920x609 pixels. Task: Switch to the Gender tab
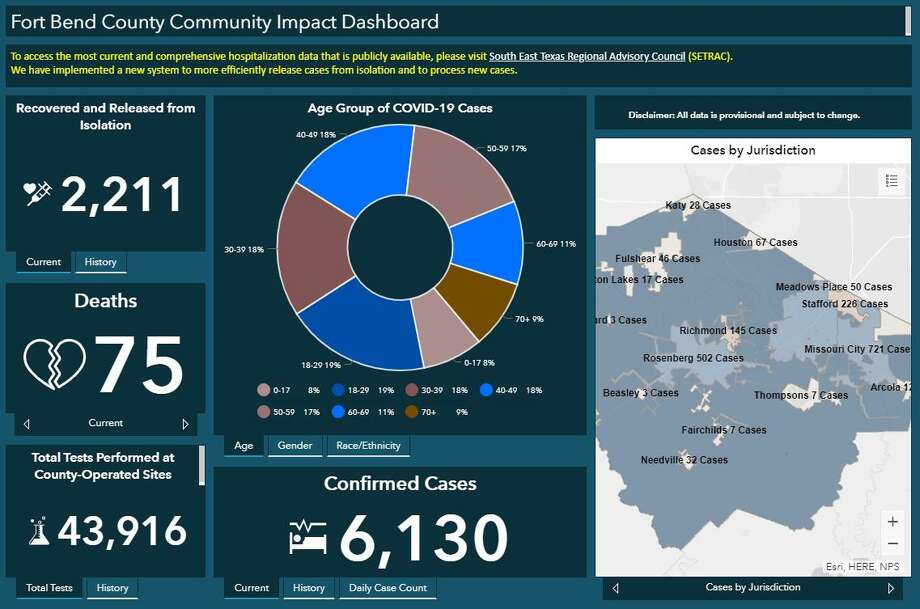coord(294,446)
